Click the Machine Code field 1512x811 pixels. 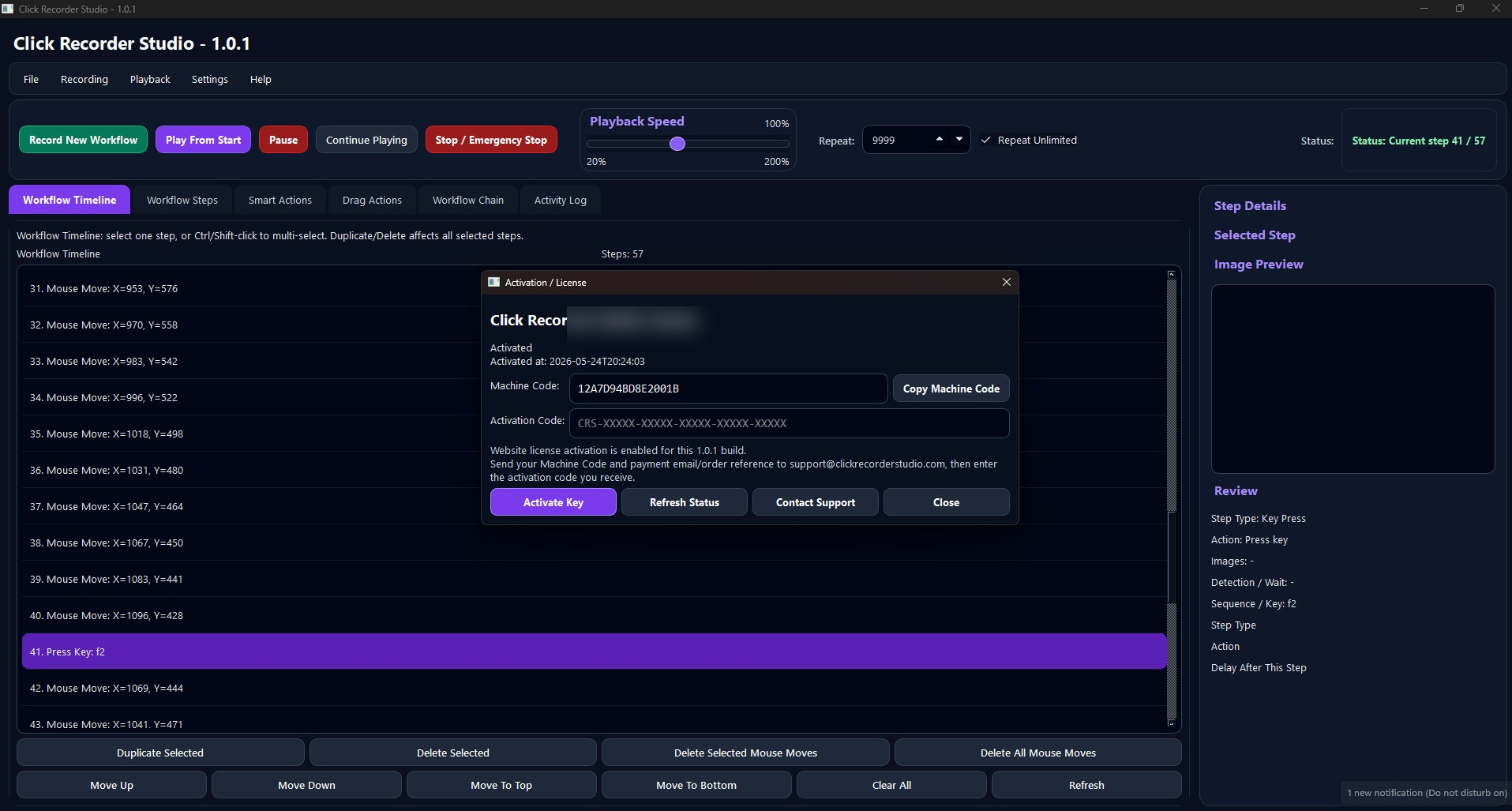click(728, 389)
